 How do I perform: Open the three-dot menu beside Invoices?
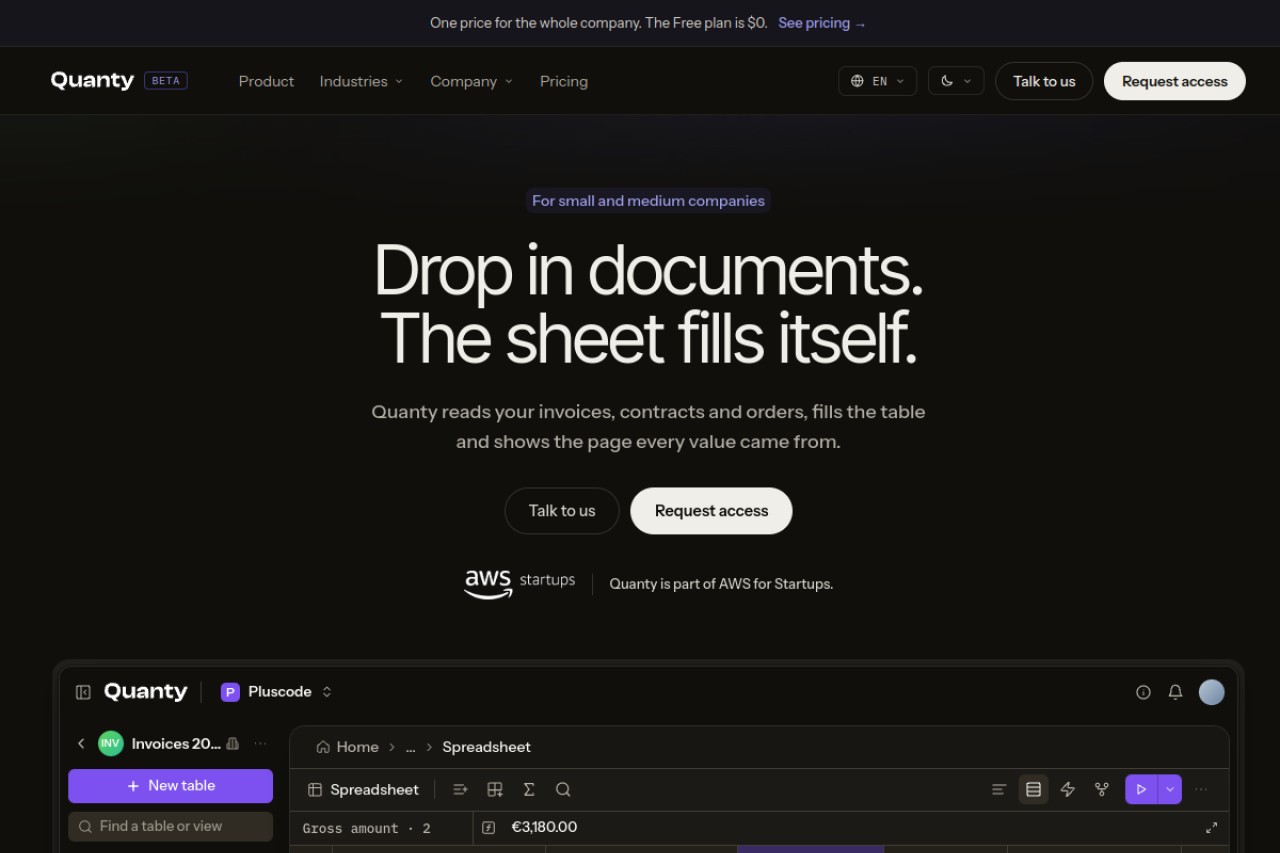pyautogui.click(x=260, y=744)
